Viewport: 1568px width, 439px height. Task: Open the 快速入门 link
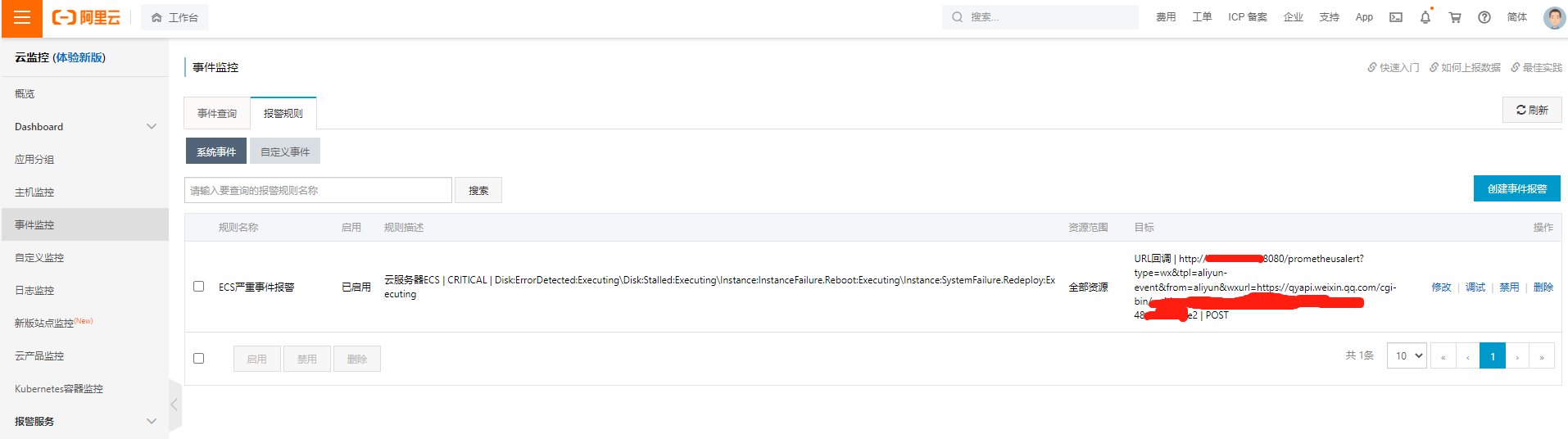1399,67
